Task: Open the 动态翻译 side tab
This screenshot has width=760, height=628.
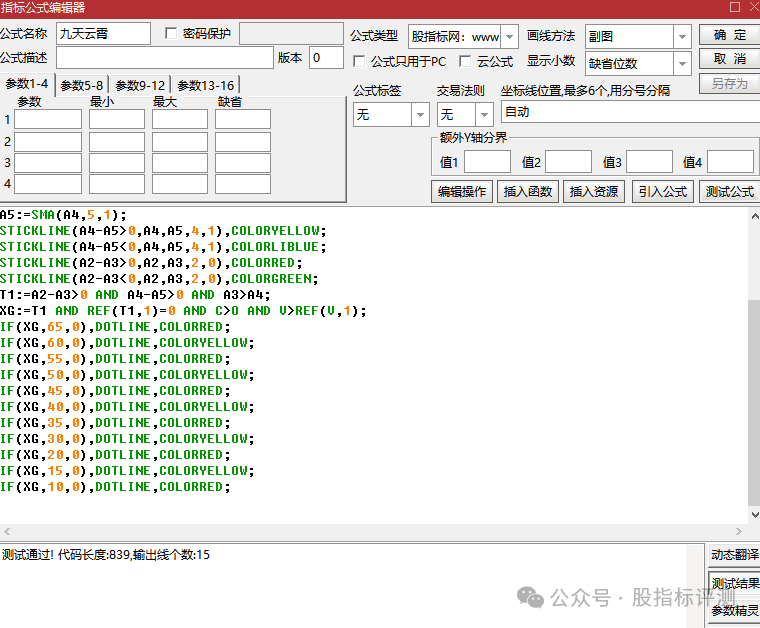Action: [735, 555]
